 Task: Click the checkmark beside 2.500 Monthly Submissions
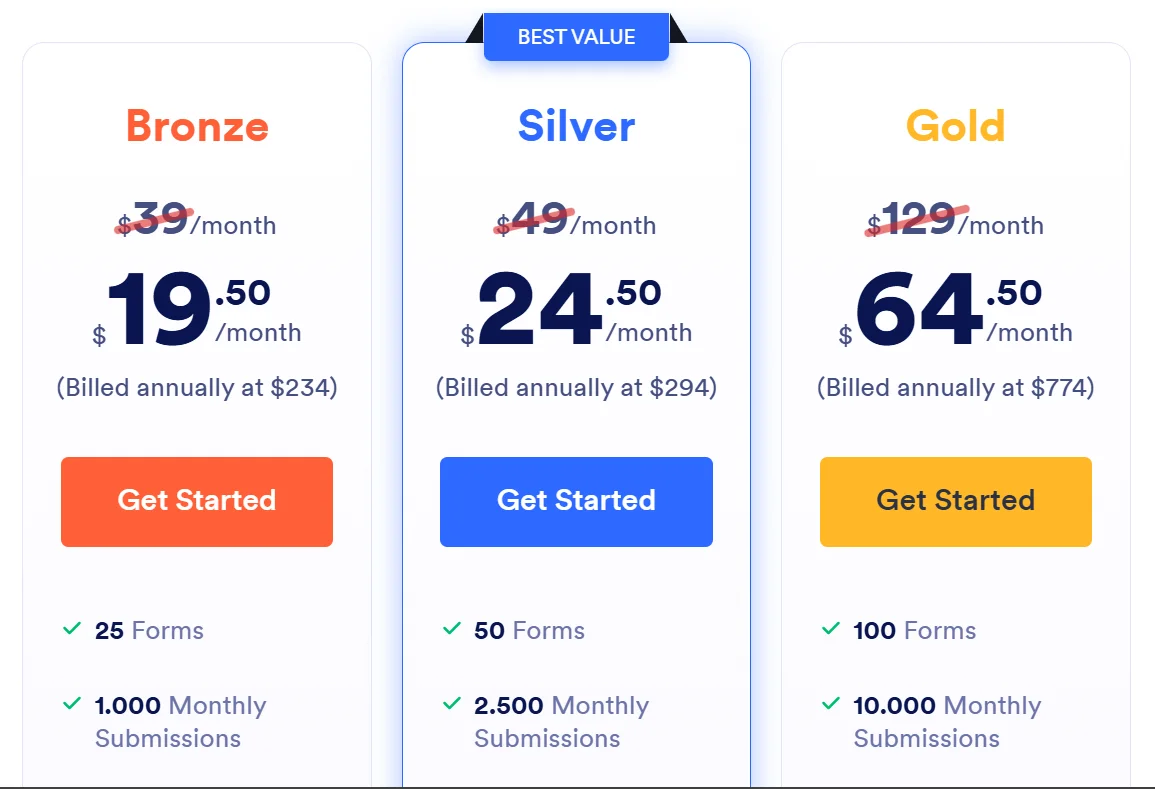[x=452, y=704]
